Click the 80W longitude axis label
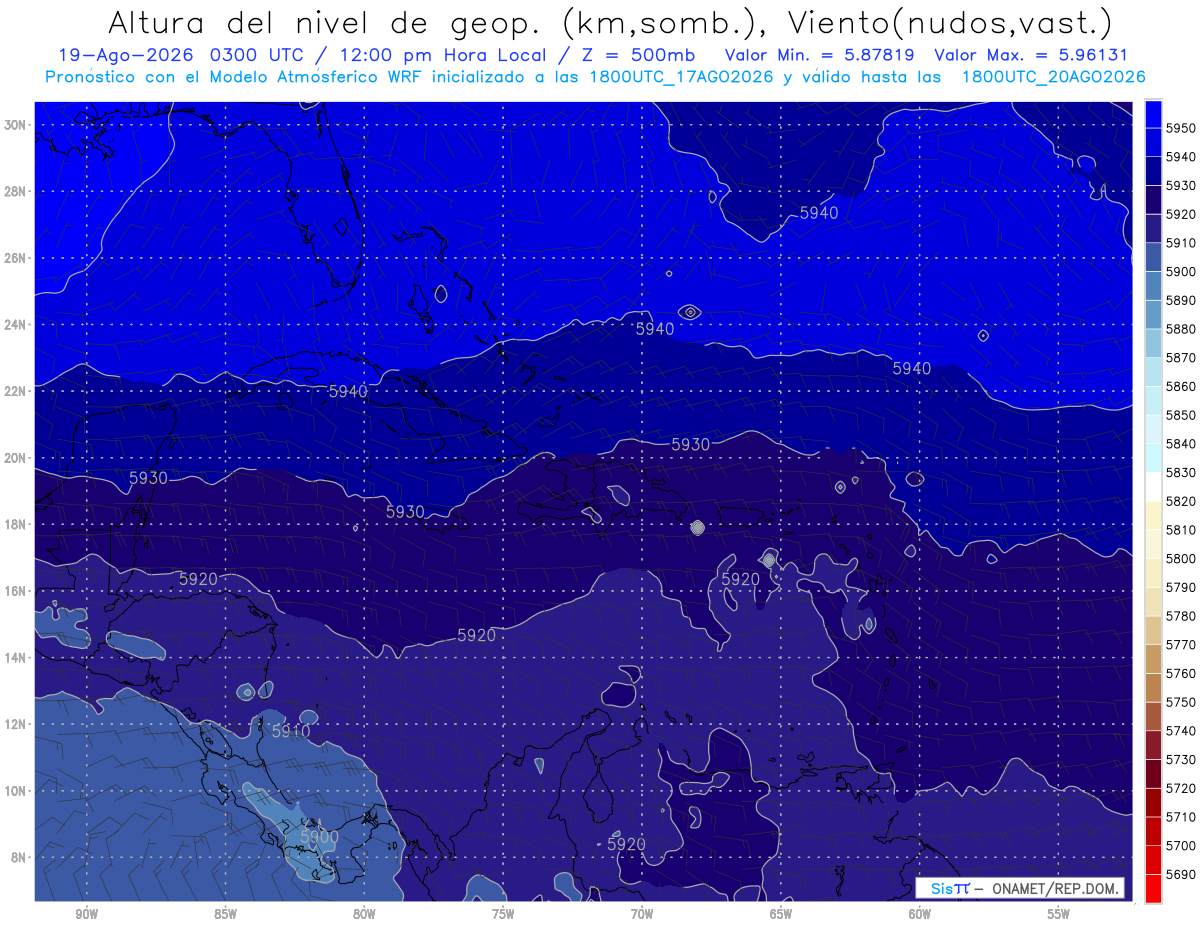 pos(364,914)
